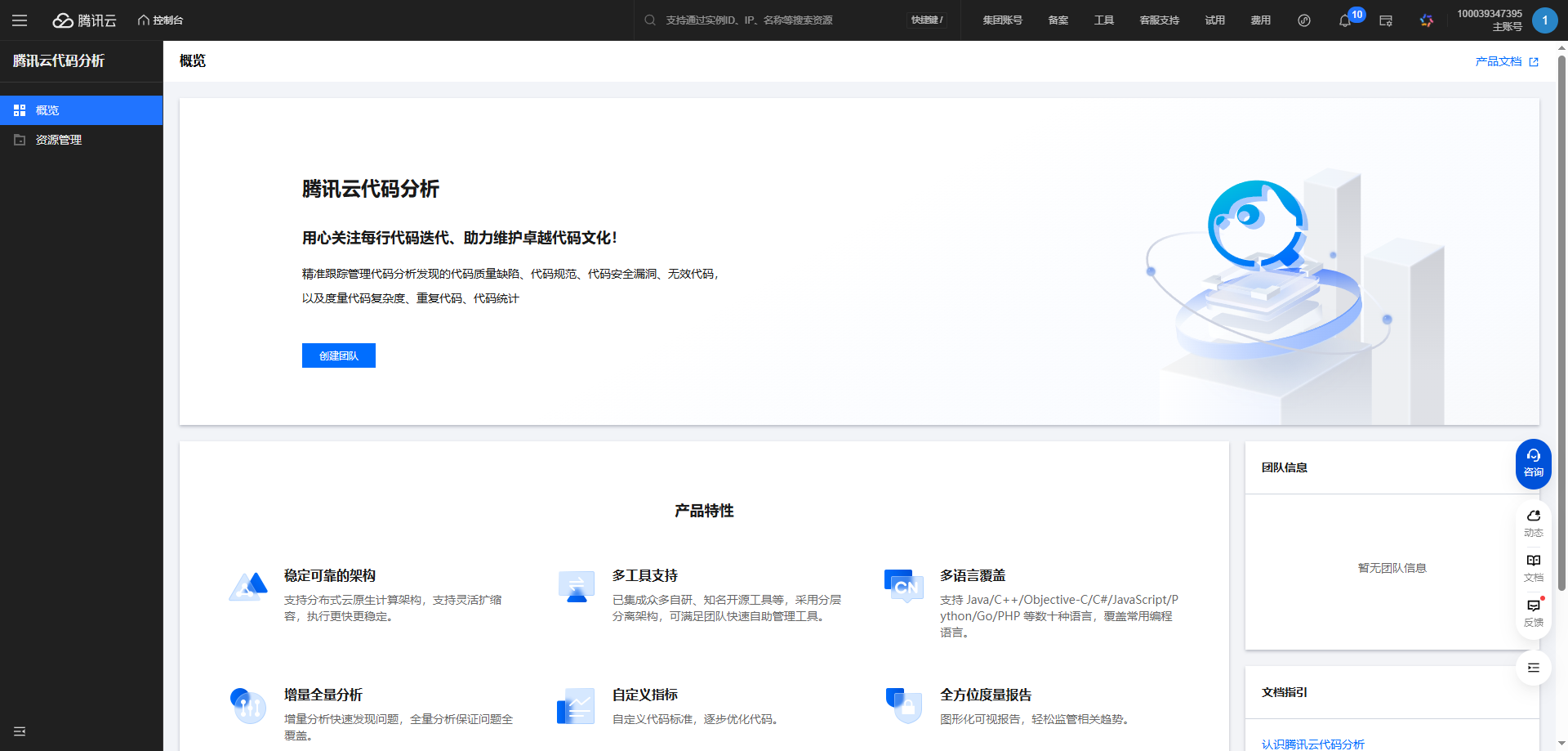Viewport: 1568px width, 751px height.
Task: Click 全方位度量报告 feature icon
Action: pyautogui.click(x=904, y=706)
